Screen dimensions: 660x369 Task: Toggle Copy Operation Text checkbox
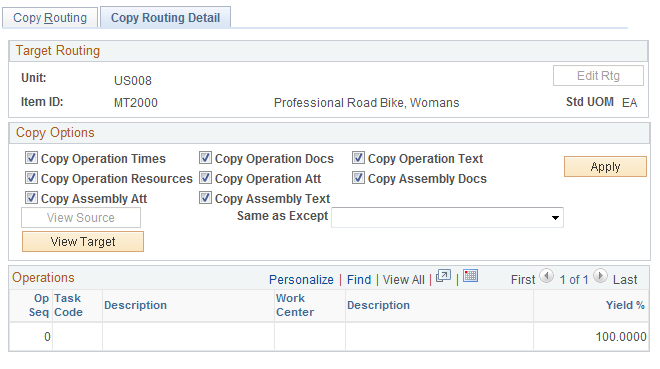pos(358,158)
